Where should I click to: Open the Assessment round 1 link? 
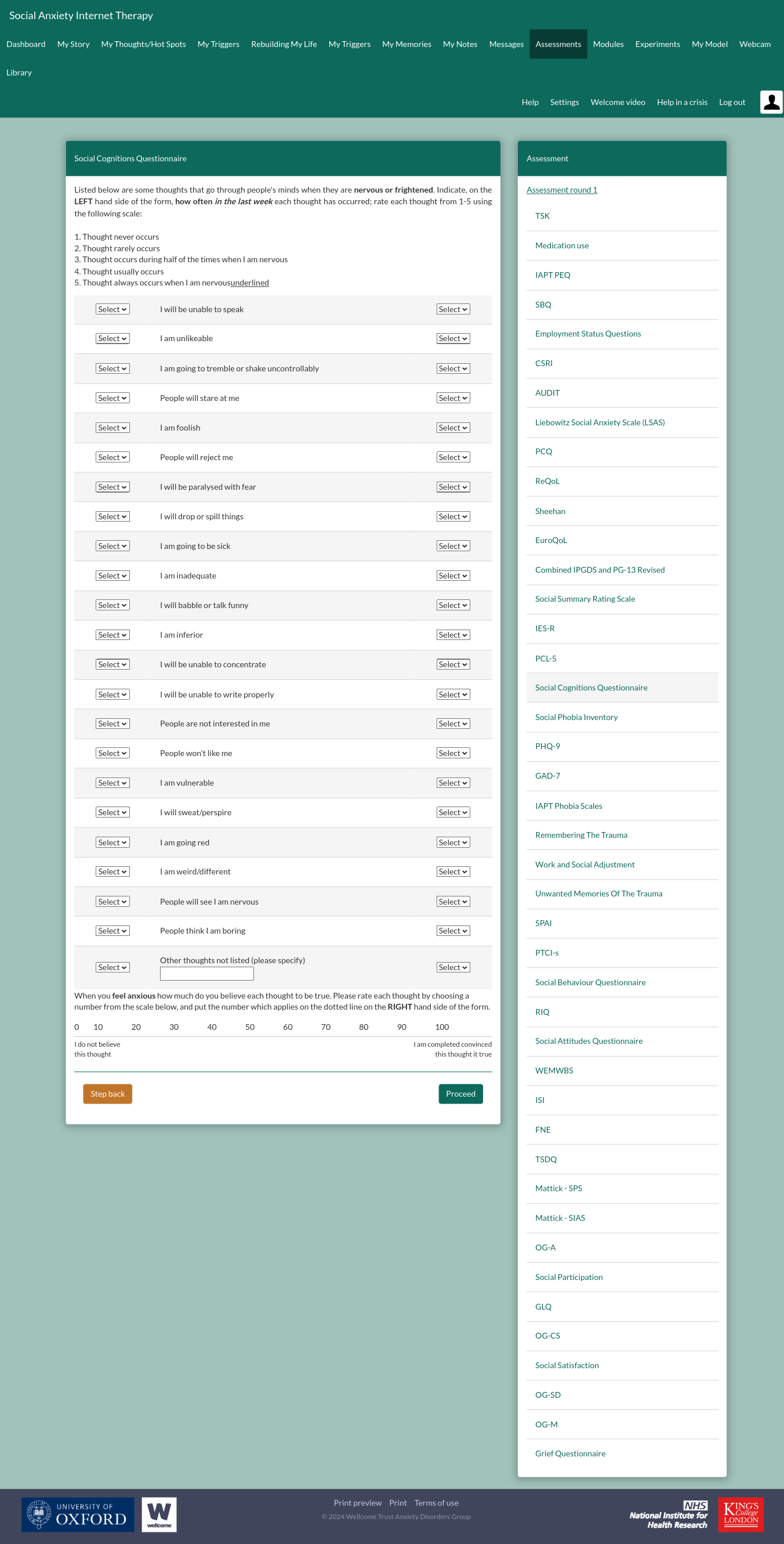(x=561, y=190)
